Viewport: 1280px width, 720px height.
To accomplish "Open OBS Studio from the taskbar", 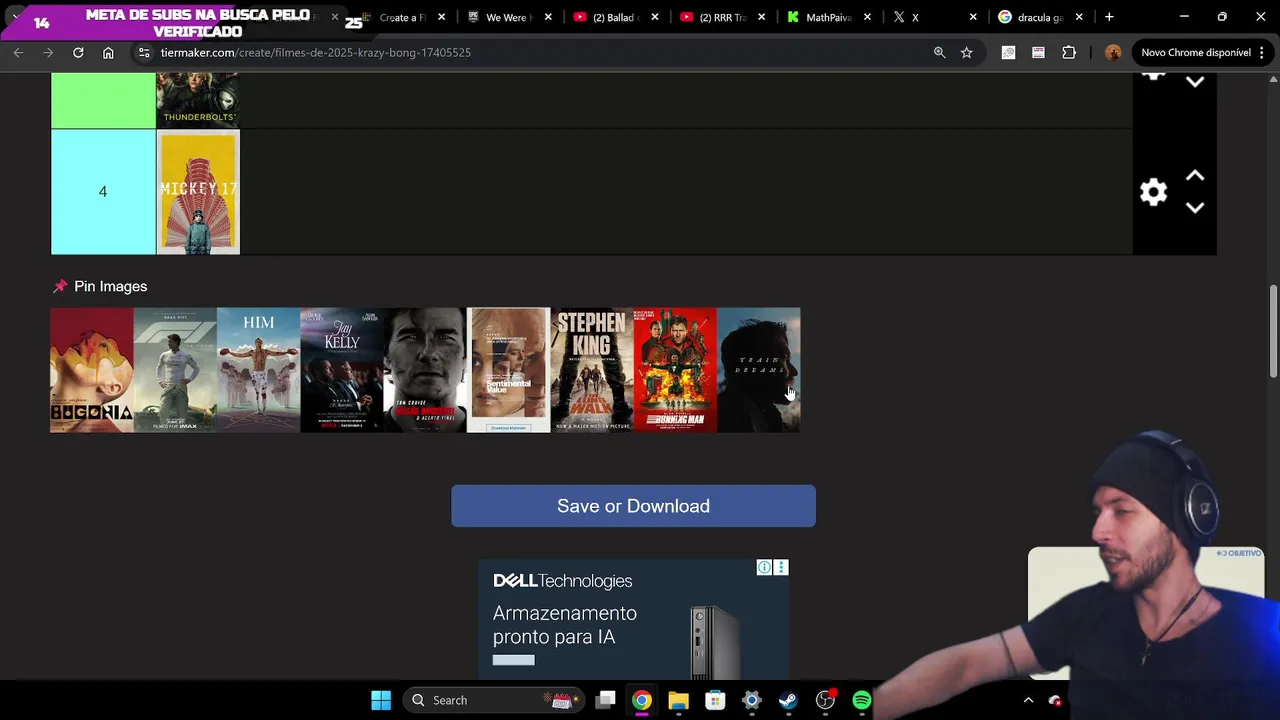I will click(x=825, y=700).
